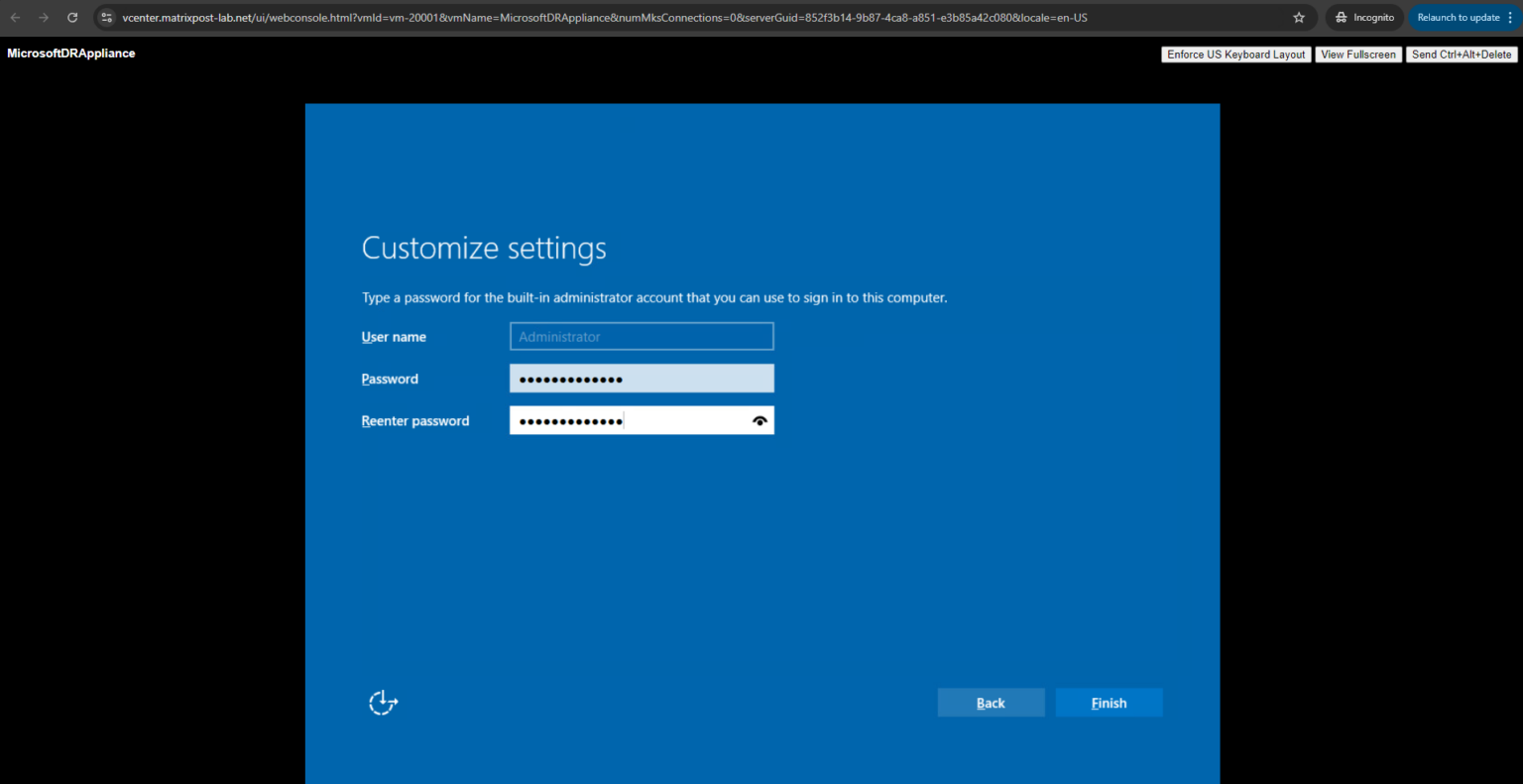Click the MicrosoftDRAppliance console title

(70, 54)
